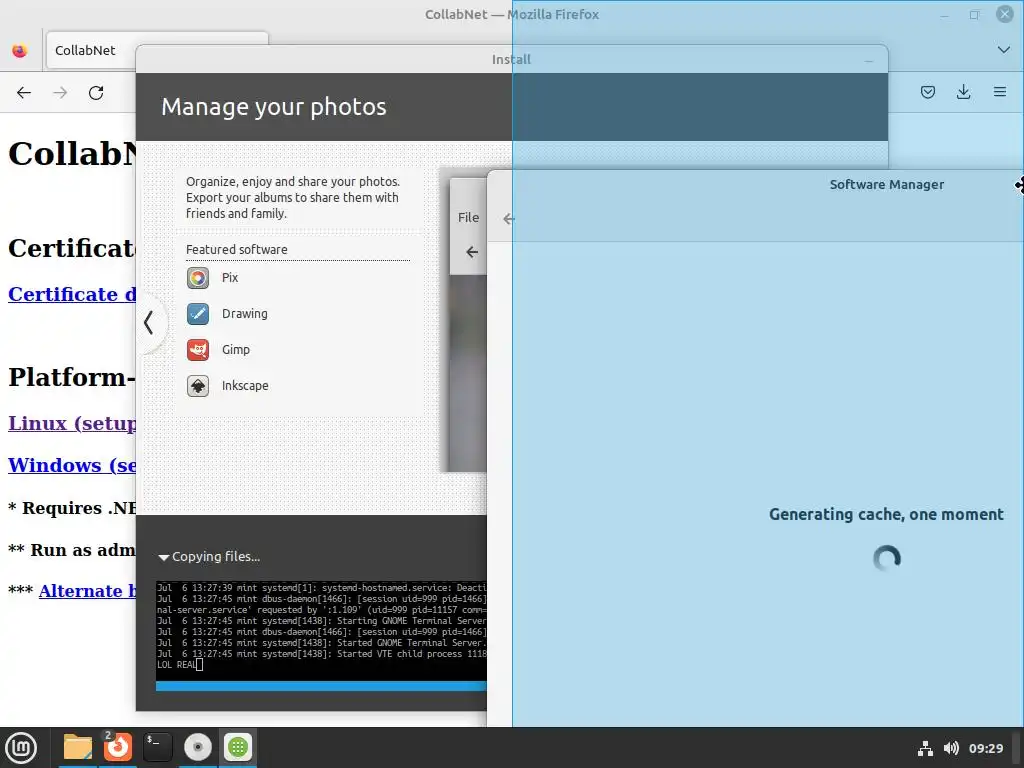Click back arrow under File in slideshow
The image size is (1024, 768).
pos(472,252)
